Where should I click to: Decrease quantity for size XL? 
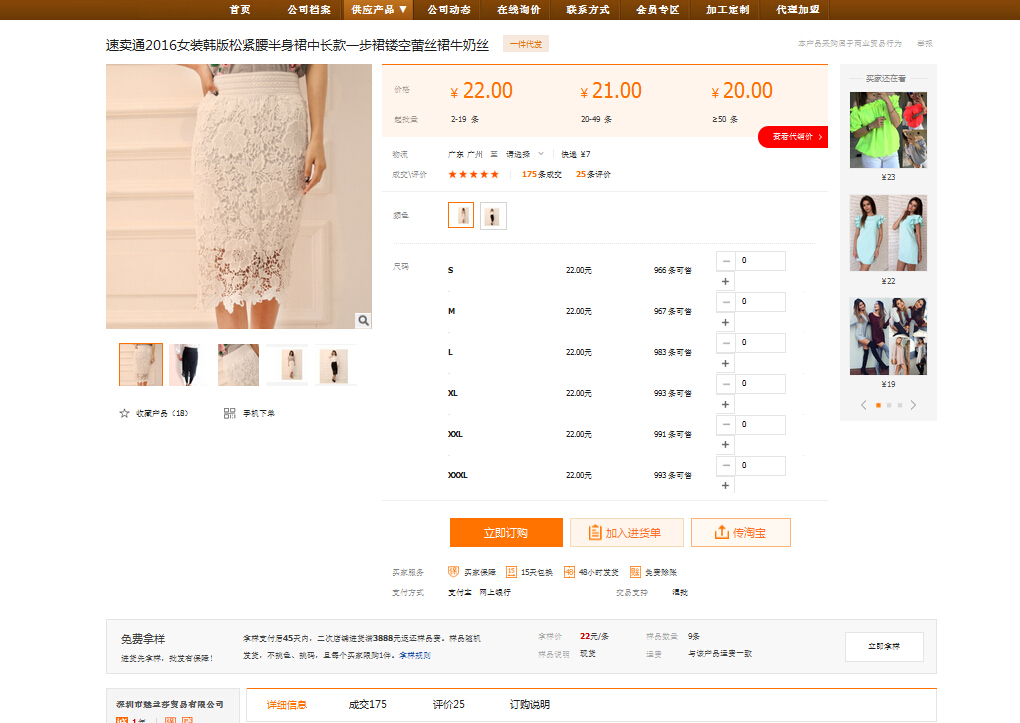(x=726, y=384)
